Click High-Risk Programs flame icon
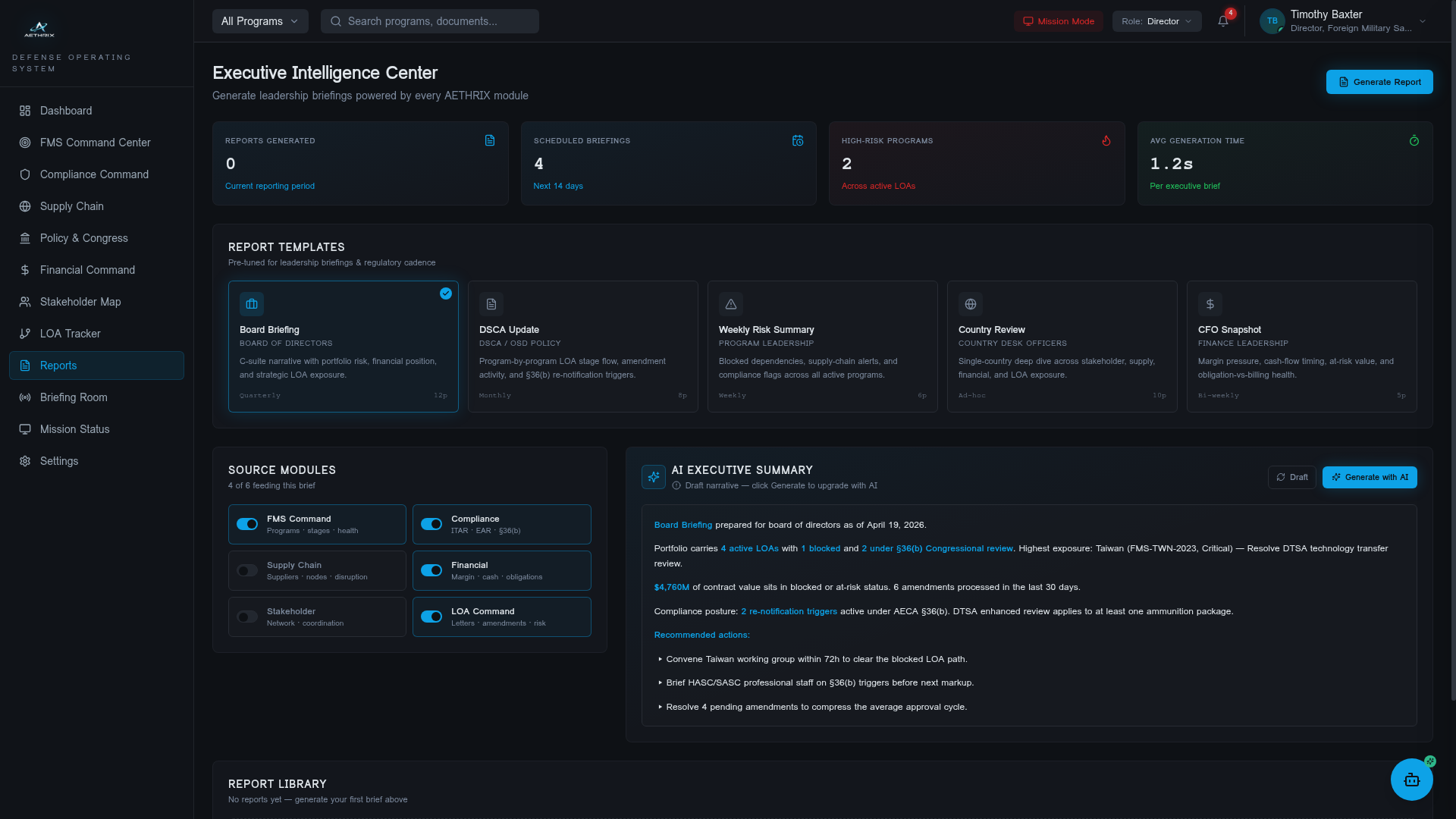The width and height of the screenshot is (1456, 819). [x=1106, y=140]
